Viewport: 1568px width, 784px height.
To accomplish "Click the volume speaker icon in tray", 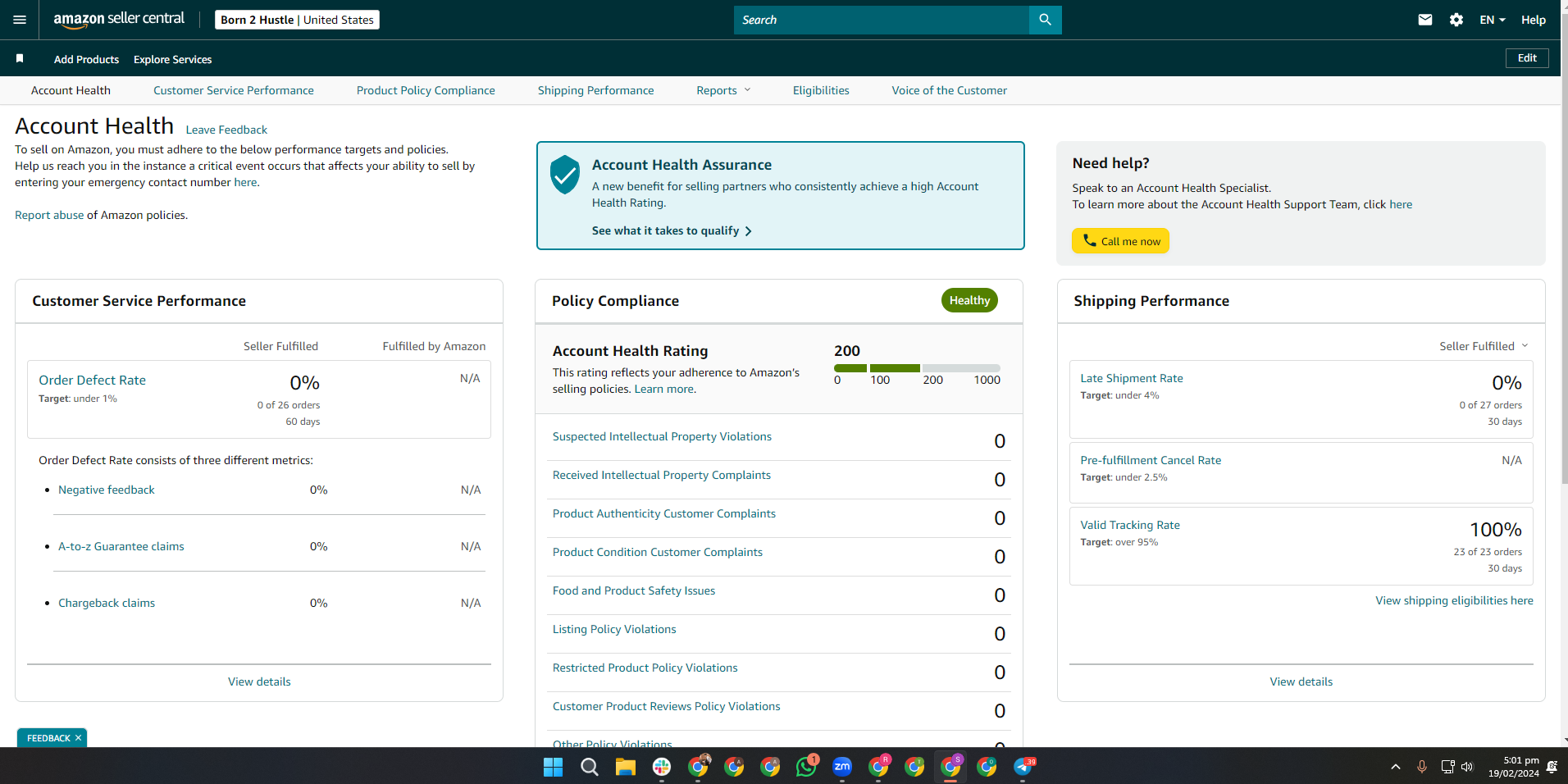I will point(1467,767).
